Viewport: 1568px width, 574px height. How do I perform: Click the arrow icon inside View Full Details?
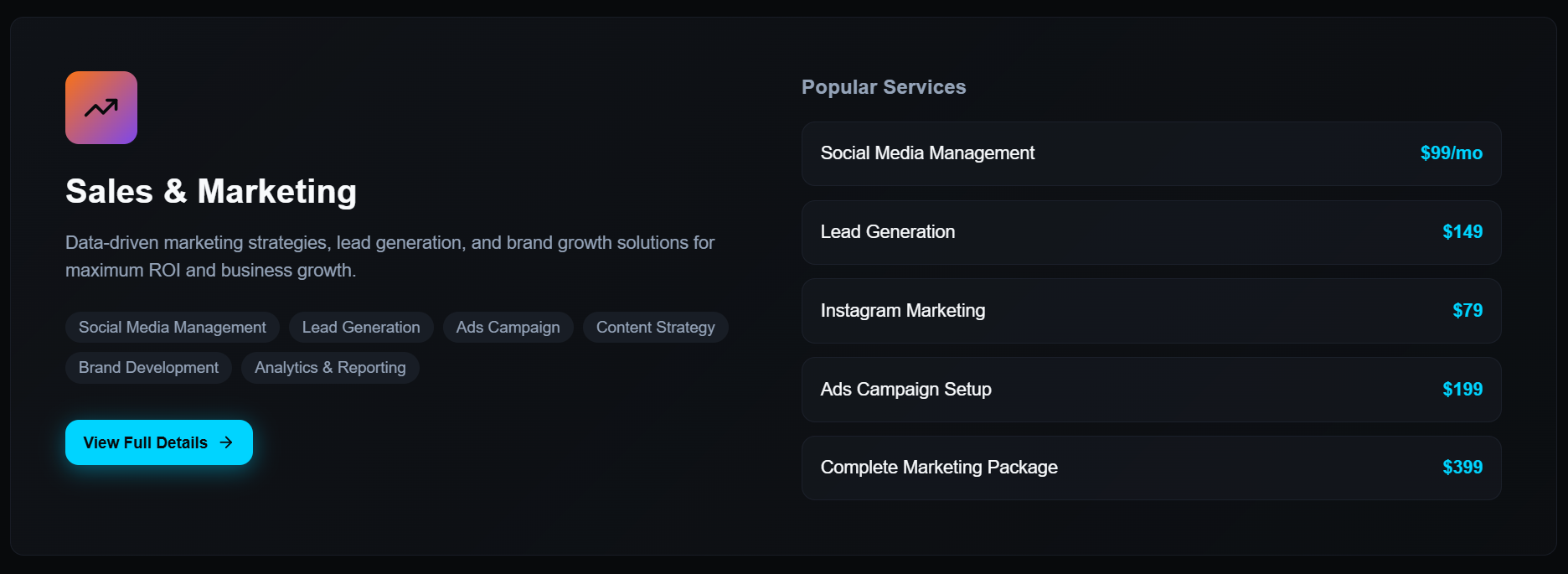pyautogui.click(x=224, y=442)
